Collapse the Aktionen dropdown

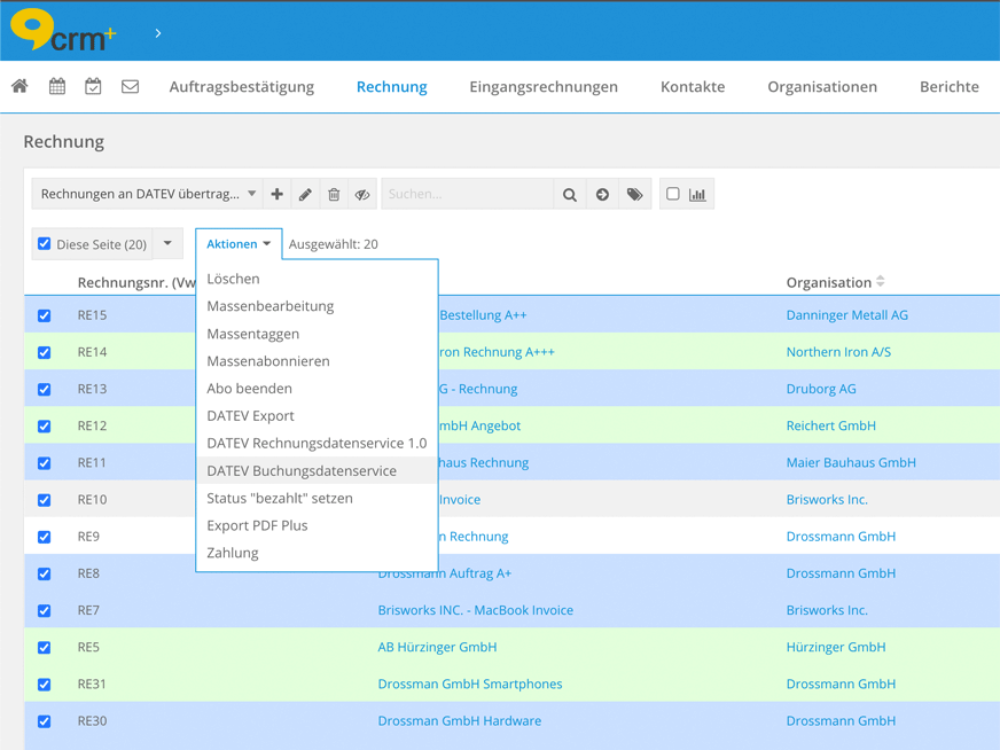238,244
